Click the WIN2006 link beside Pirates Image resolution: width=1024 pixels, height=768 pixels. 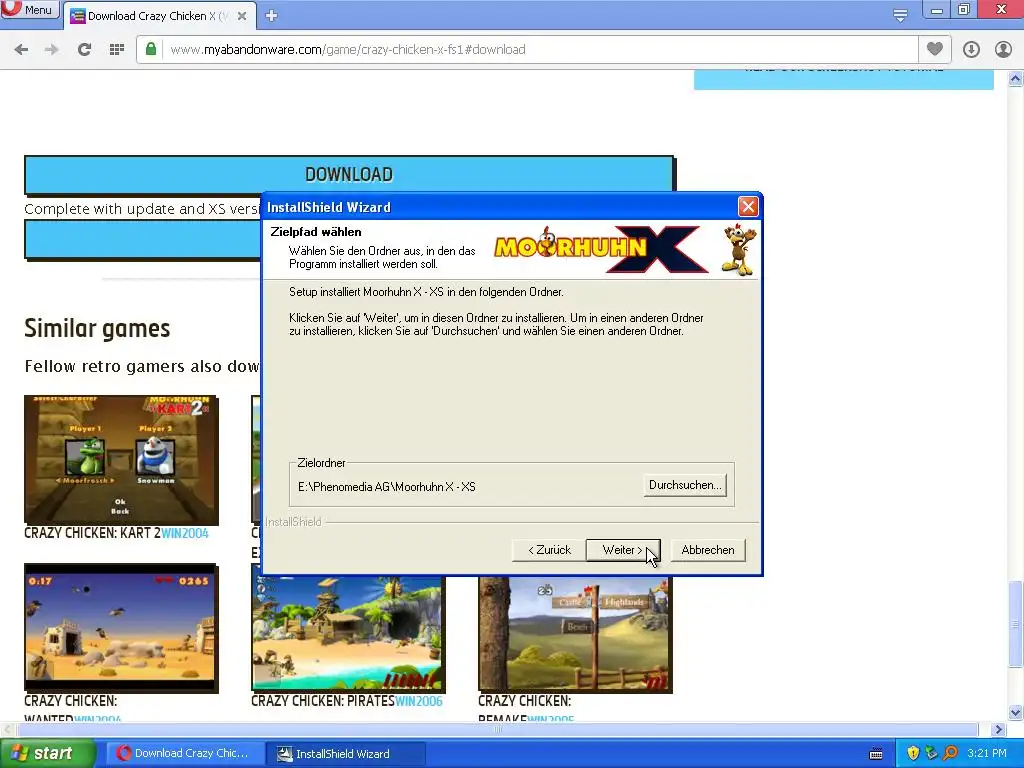419,701
